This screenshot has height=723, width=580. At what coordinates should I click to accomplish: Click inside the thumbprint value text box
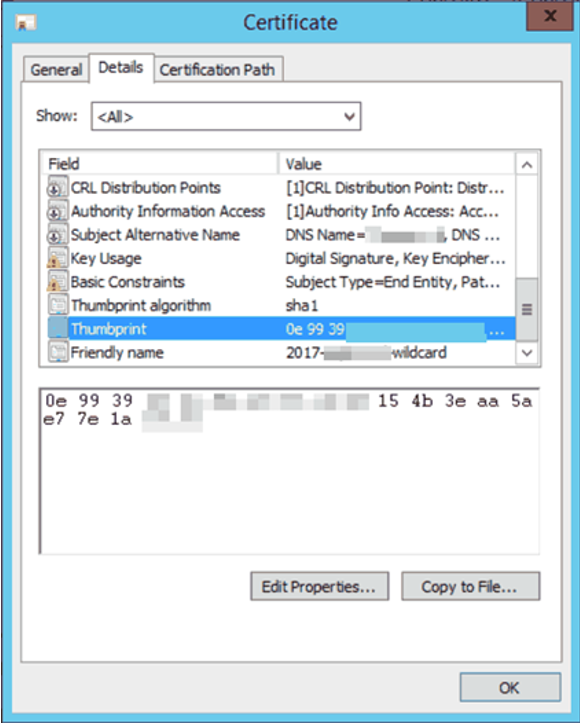pyautogui.click(x=290, y=471)
